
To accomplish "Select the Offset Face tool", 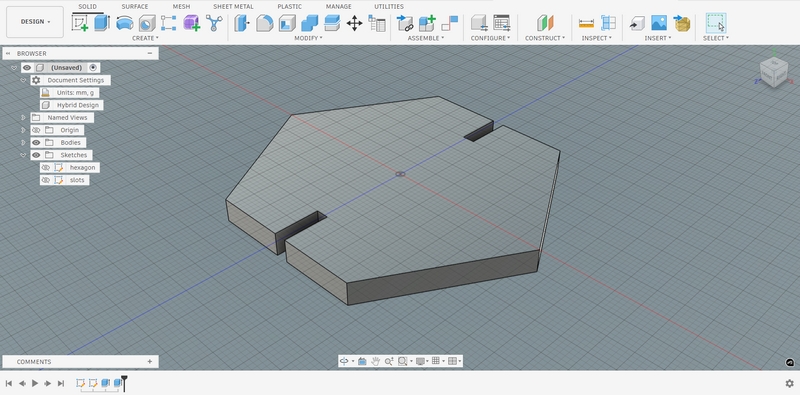I will pos(332,23).
